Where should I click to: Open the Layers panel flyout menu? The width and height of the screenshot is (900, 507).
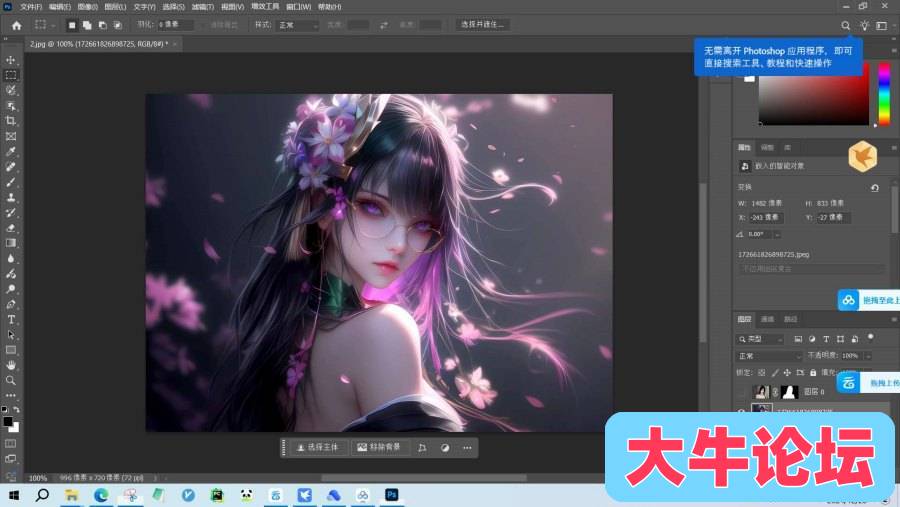(894, 319)
